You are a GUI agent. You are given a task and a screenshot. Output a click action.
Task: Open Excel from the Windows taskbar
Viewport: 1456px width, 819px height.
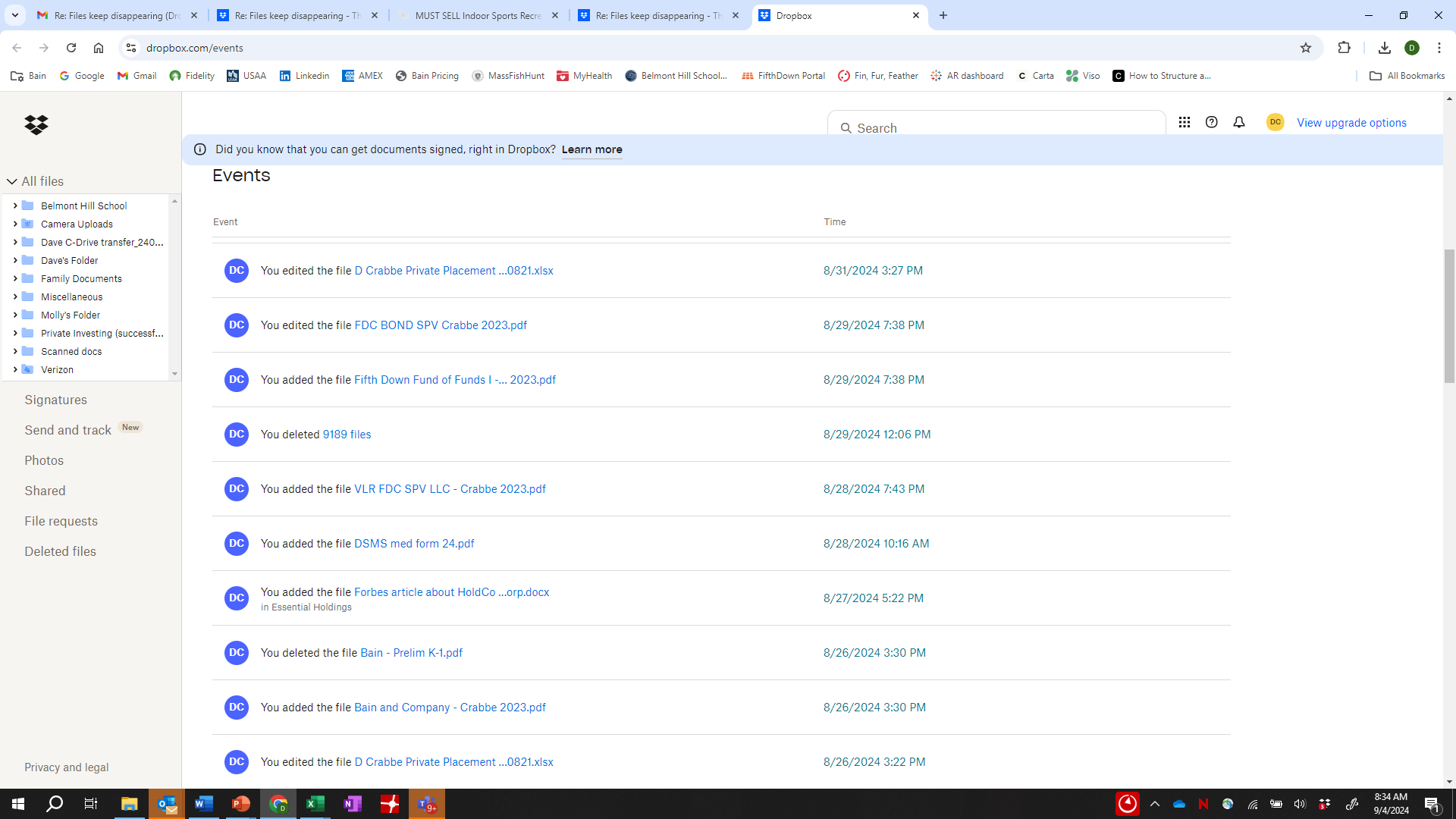(x=315, y=804)
